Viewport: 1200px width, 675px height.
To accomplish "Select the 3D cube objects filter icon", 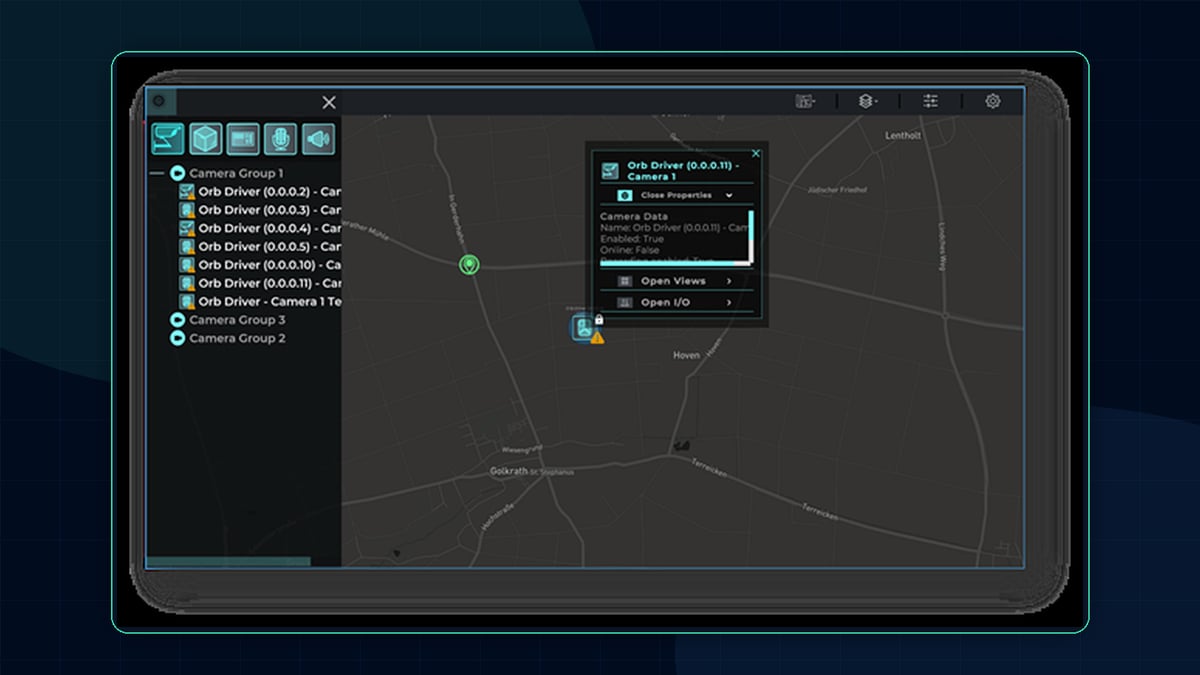I will tap(206, 139).
